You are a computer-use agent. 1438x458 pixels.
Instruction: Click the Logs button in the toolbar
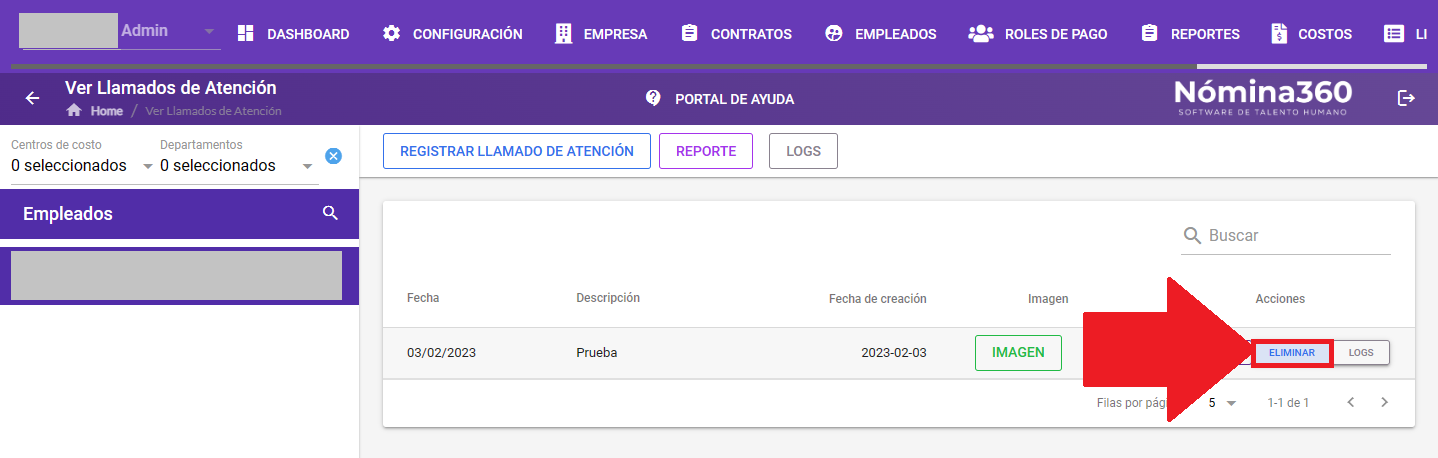click(x=803, y=151)
